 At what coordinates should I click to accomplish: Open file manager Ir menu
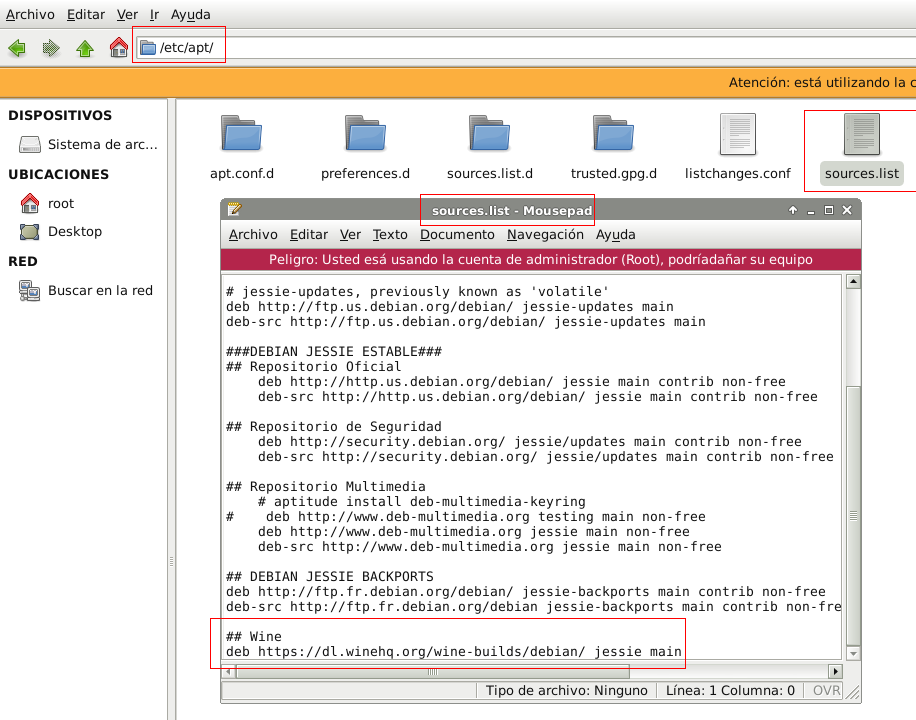tap(154, 15)
